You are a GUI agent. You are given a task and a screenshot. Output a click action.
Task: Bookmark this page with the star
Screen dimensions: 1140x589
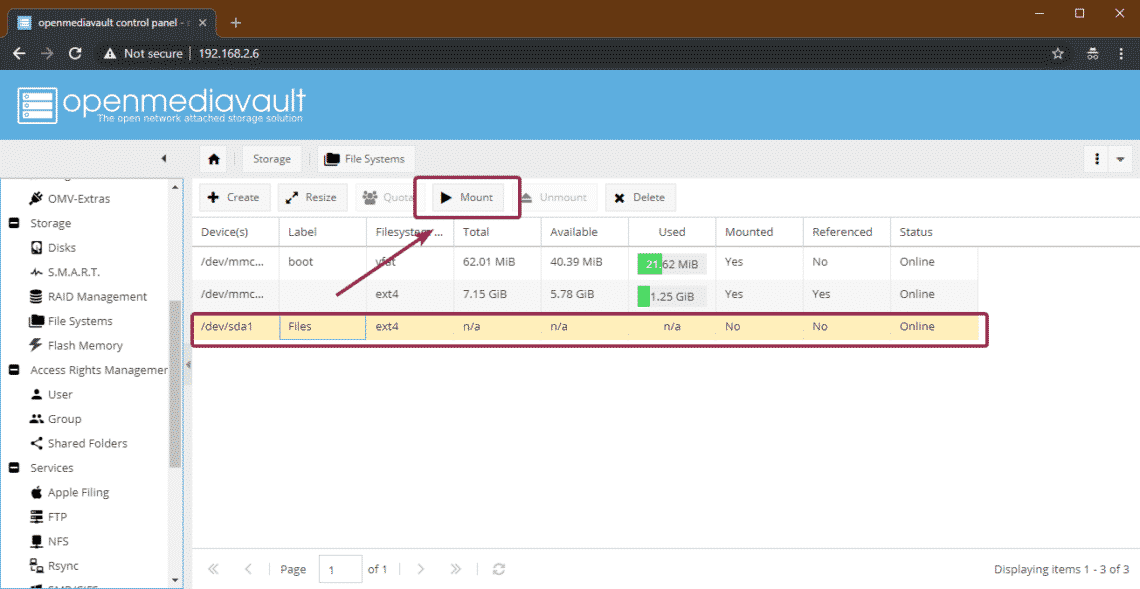point(1058,53)
